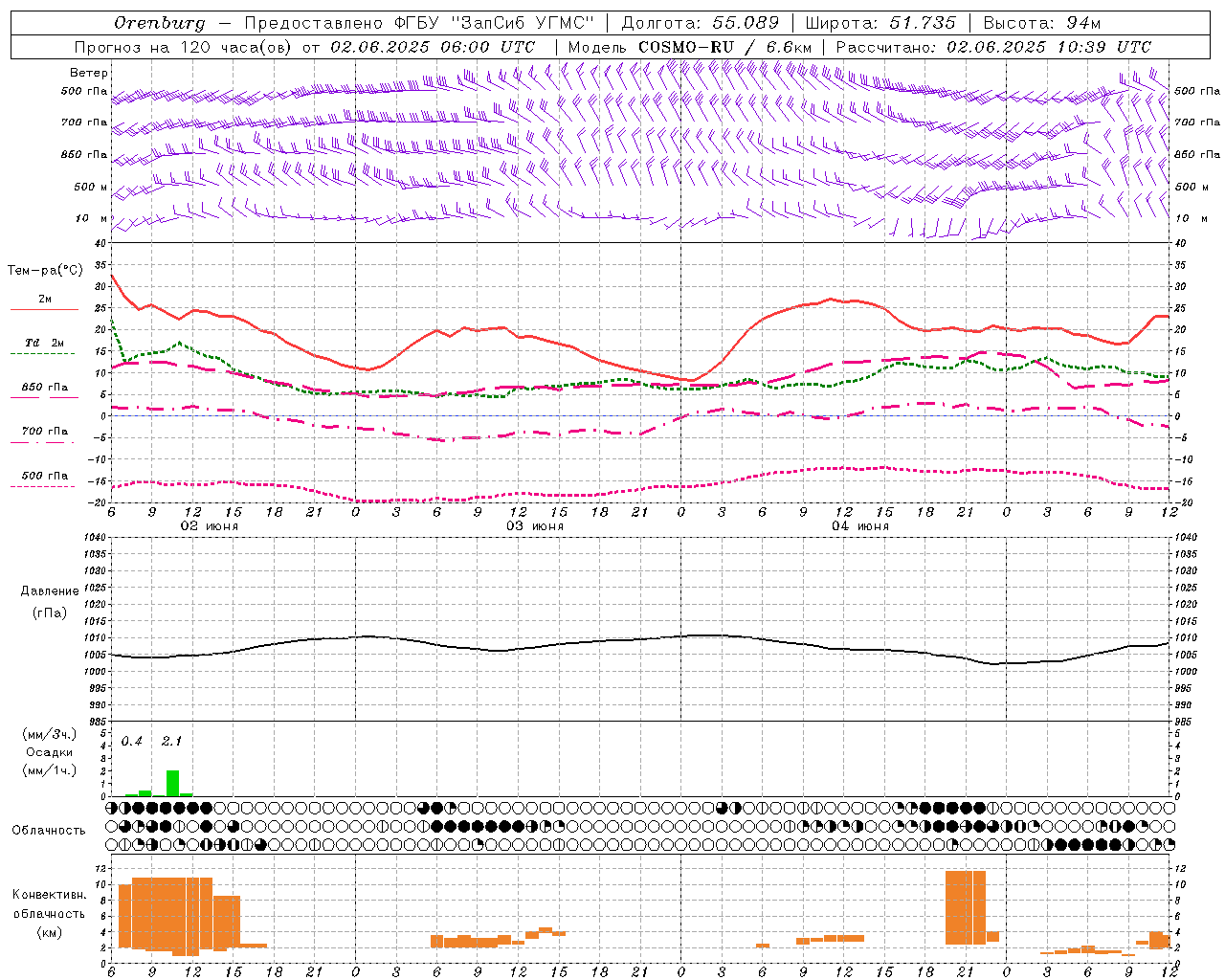Viewport: 1225px width, 980px height.
Task: Click the 'Orenburg' station title
Action: (x=160, y=23)
